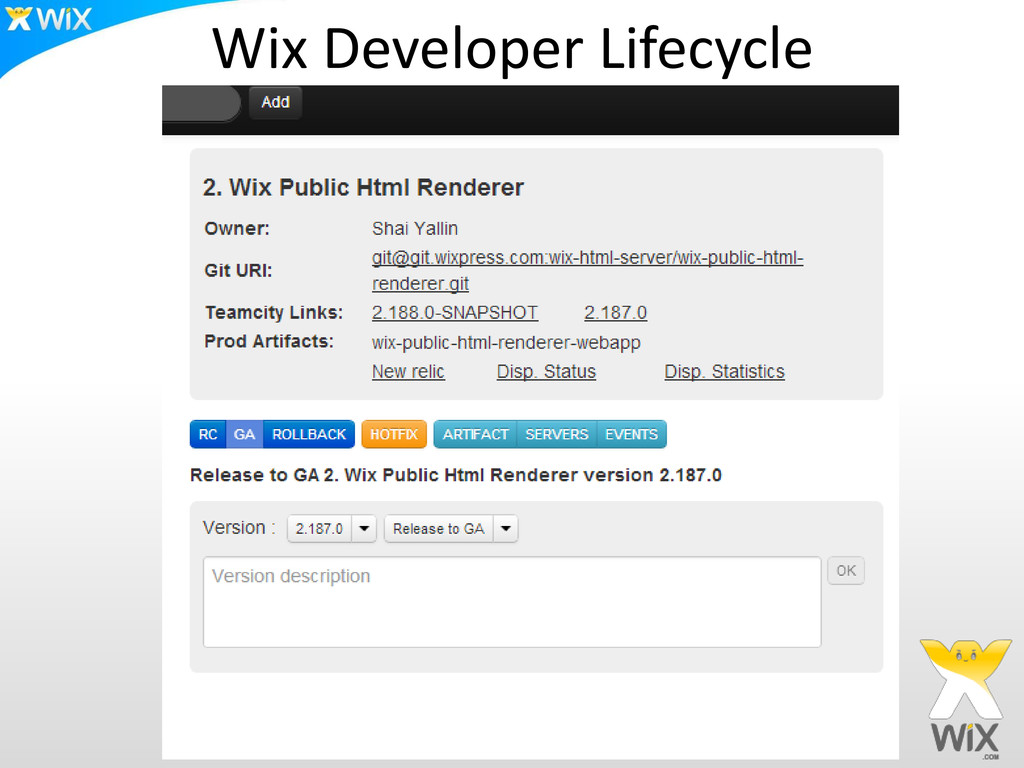The height and width of the screenshot is (768, 1024).
Task: Expand the 2.187.0 version dropdown arrow
Action: (364, 528)
